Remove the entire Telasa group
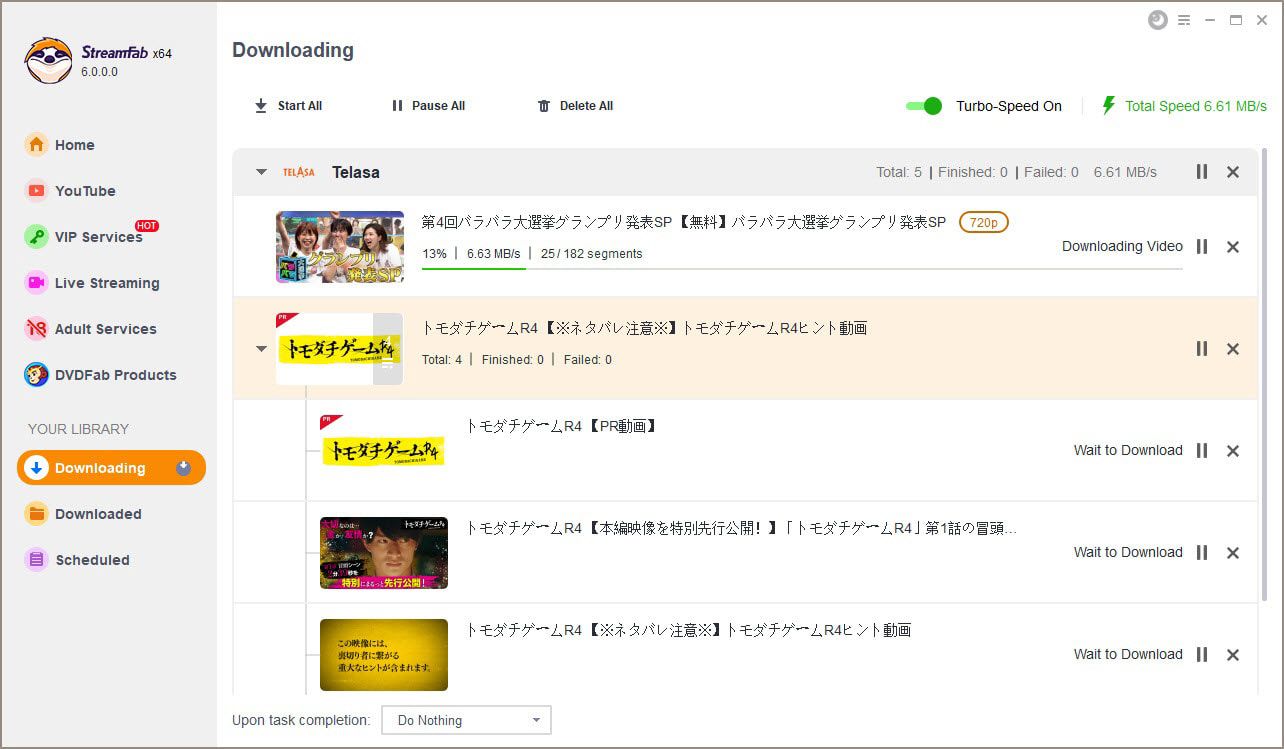 1233,172
